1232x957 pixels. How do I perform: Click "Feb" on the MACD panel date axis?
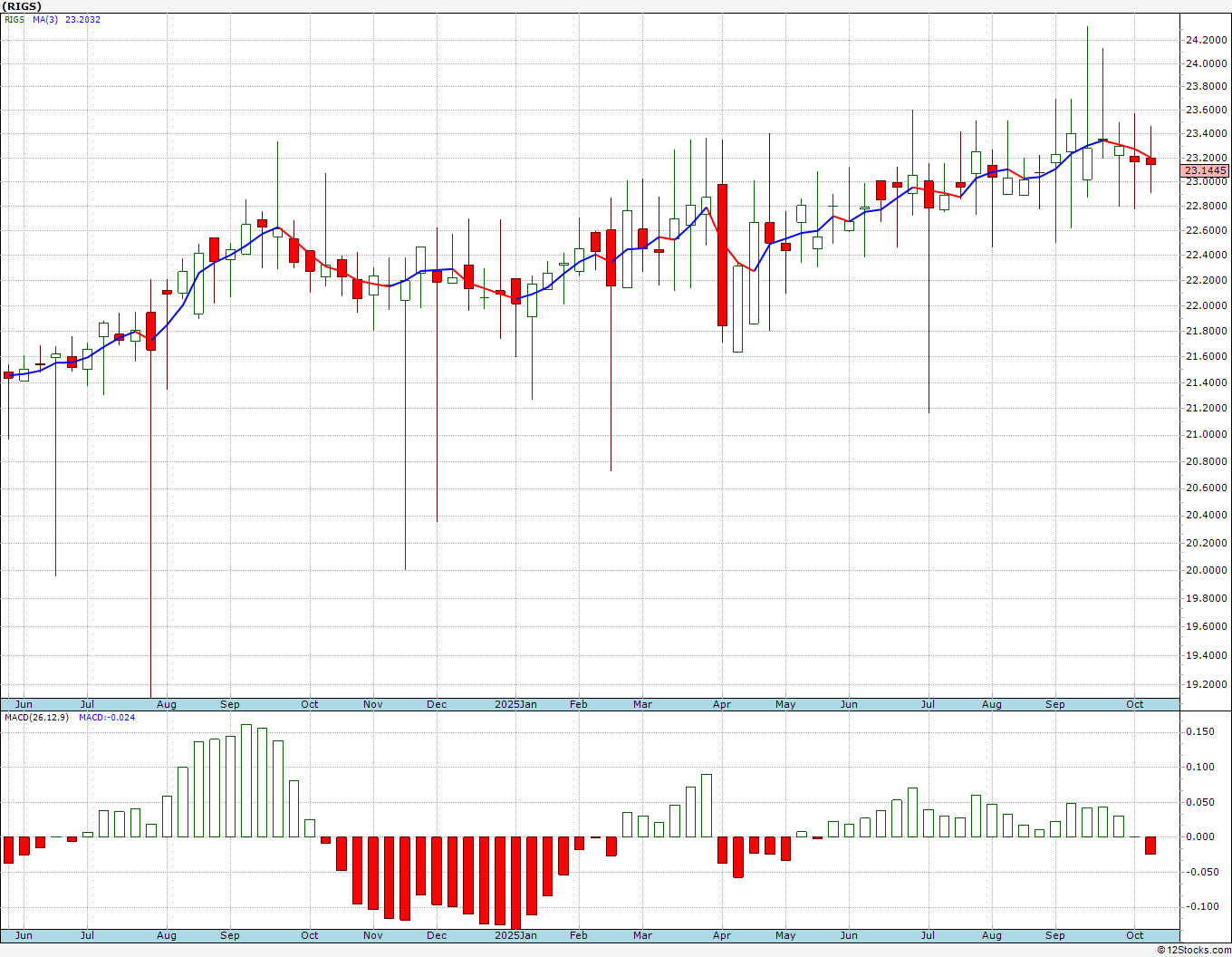click(x=579, y=935)
